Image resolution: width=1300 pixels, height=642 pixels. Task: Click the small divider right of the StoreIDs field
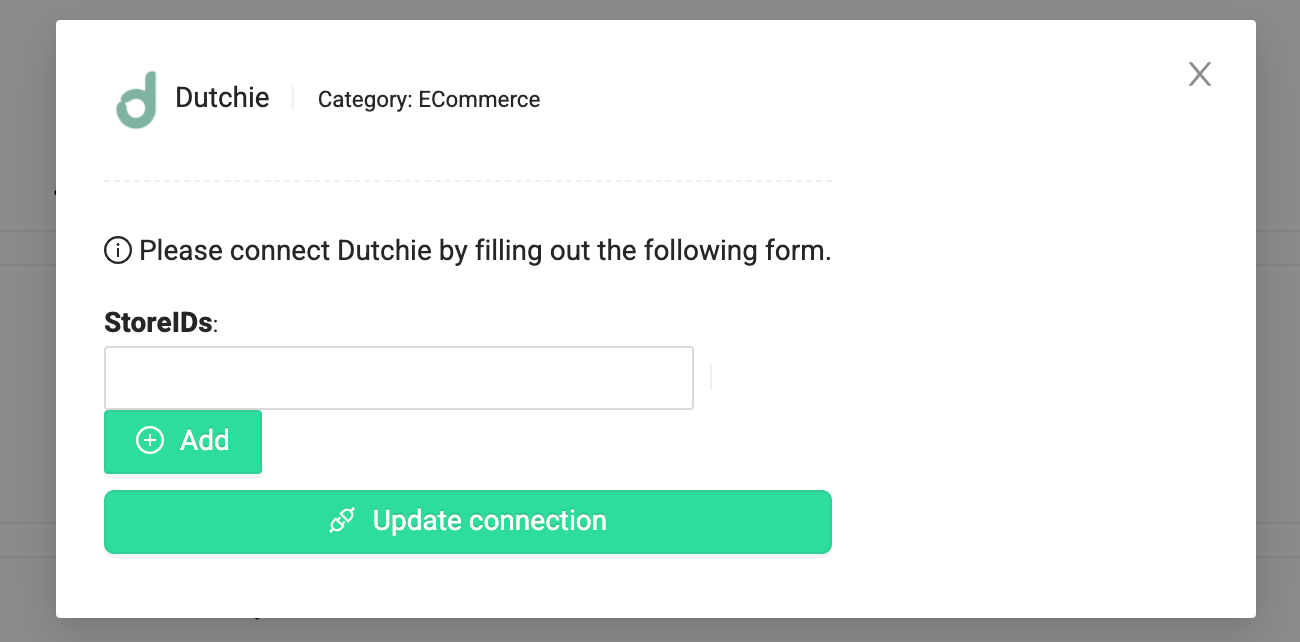pos(710,377)
